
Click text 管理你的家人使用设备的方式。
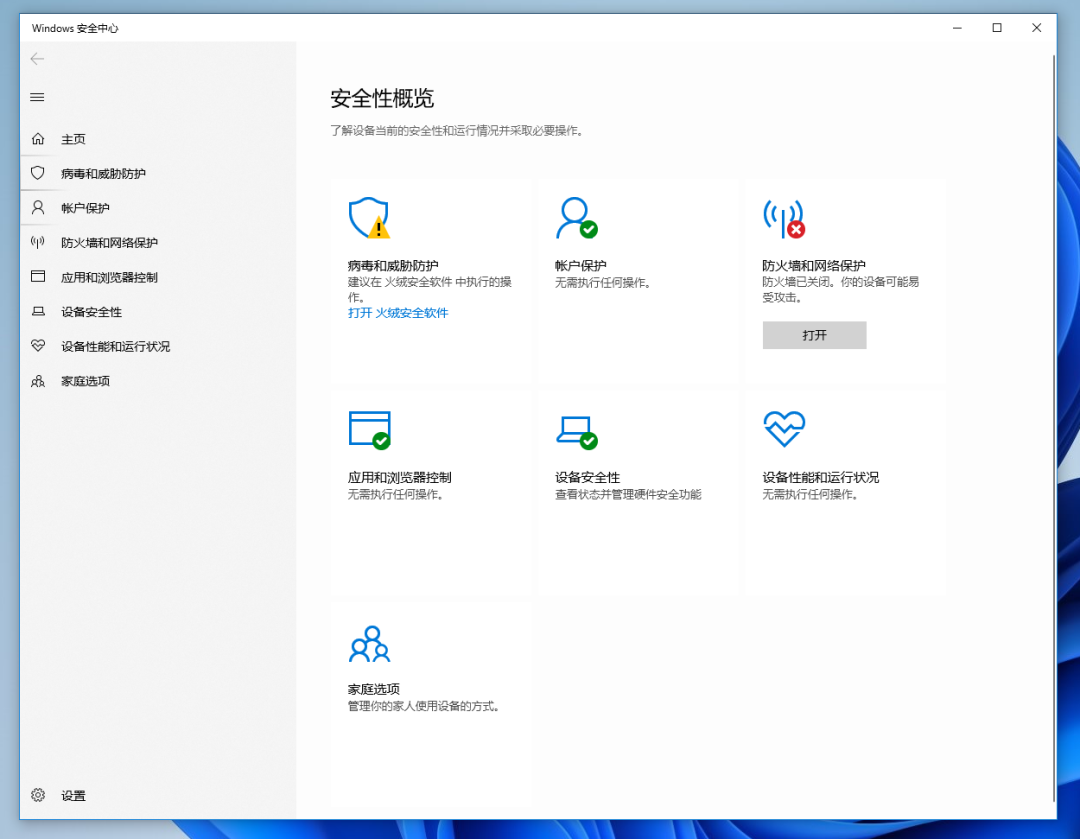pyautogui.click(x=424, y=706)
